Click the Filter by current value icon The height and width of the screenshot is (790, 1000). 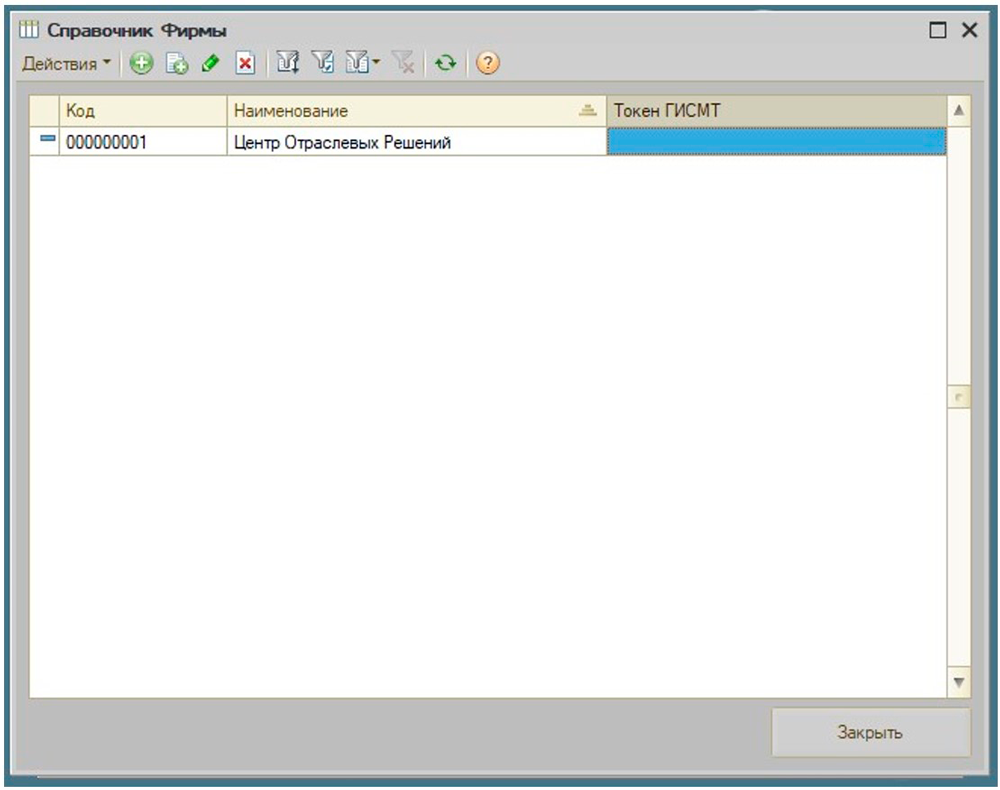tap(321, 64)
